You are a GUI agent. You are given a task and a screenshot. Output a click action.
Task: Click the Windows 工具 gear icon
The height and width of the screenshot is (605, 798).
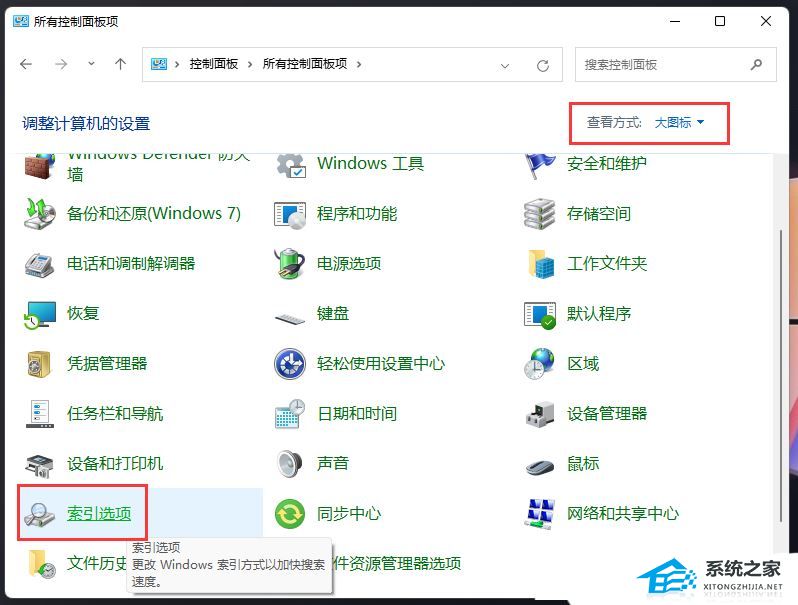(x=291, y=166)
